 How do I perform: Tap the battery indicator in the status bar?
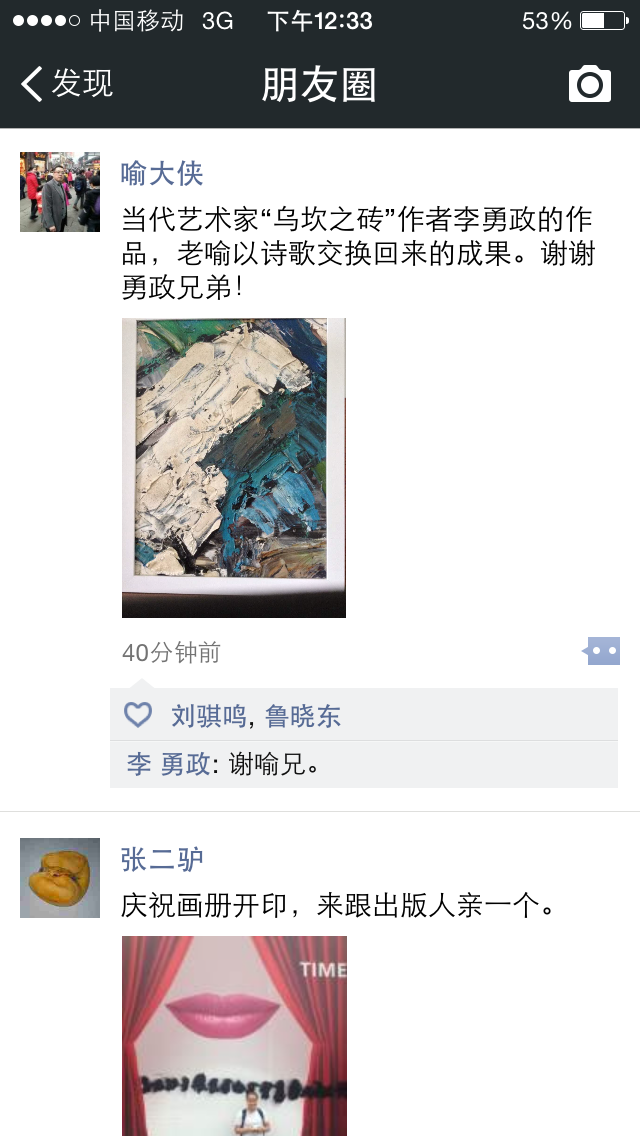(x=604, y=20)
